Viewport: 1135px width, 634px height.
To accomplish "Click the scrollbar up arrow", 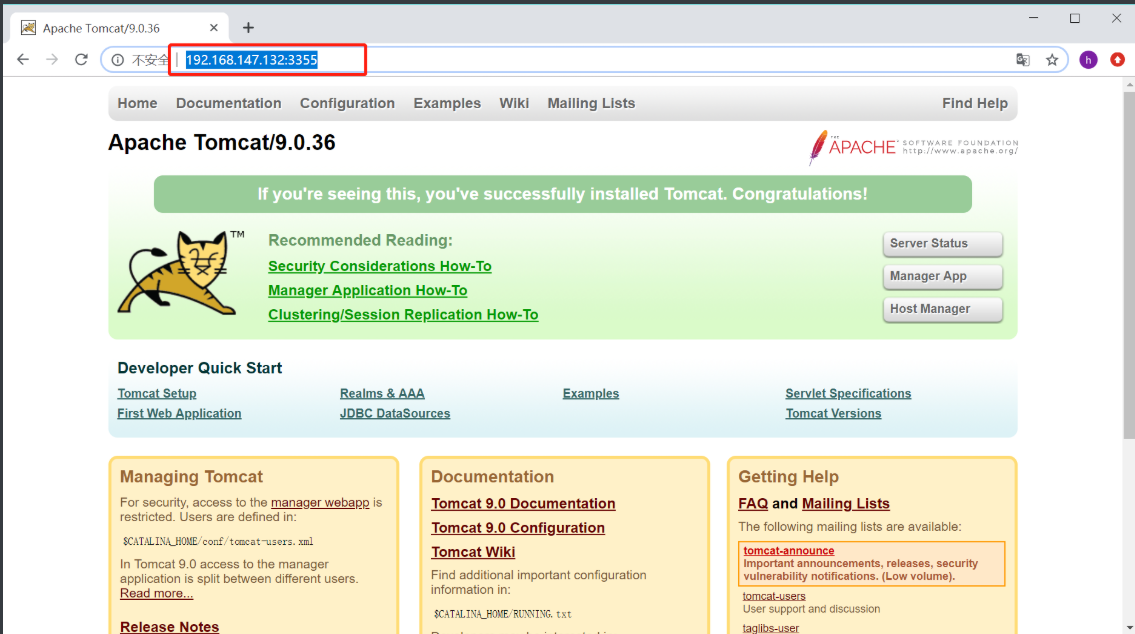I will [1129, 85].
